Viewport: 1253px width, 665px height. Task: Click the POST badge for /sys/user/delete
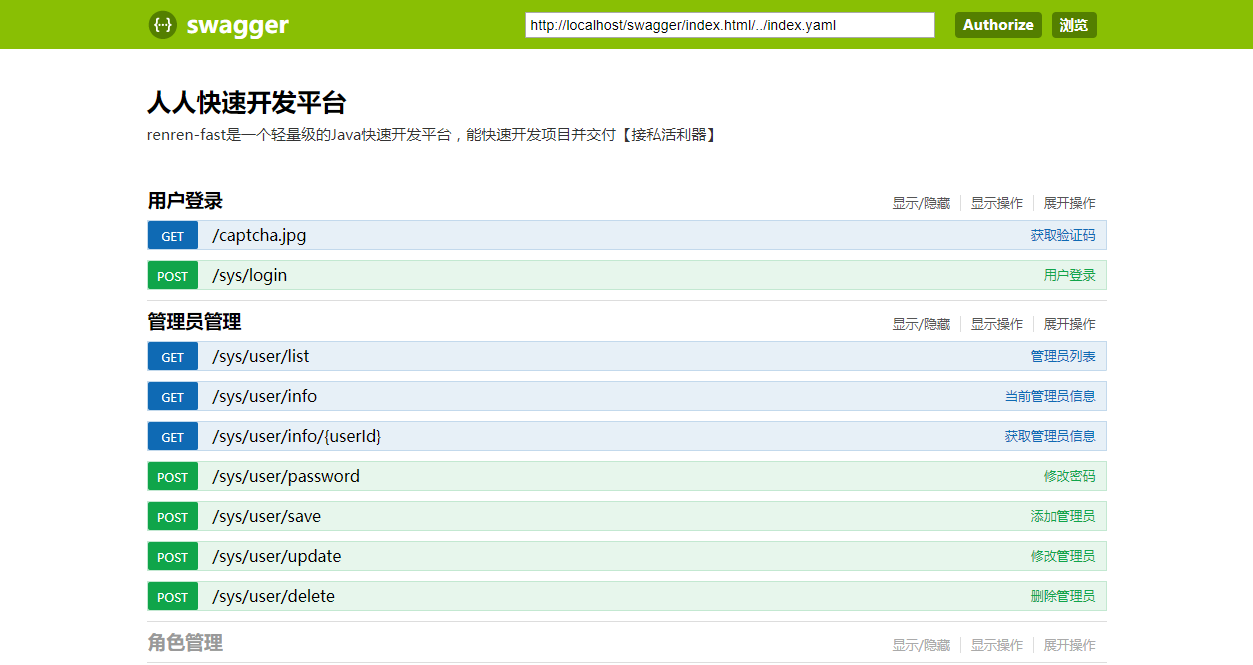pyautogui.click(x=173, y=597)
